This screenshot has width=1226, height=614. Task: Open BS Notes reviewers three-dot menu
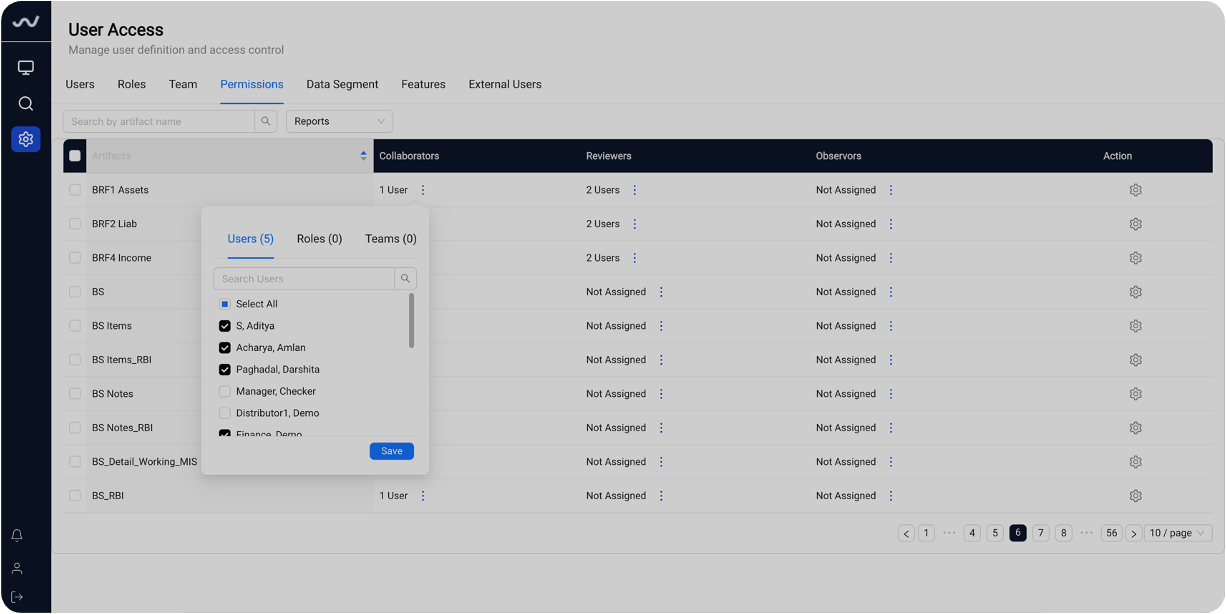[x=661, y=394]
